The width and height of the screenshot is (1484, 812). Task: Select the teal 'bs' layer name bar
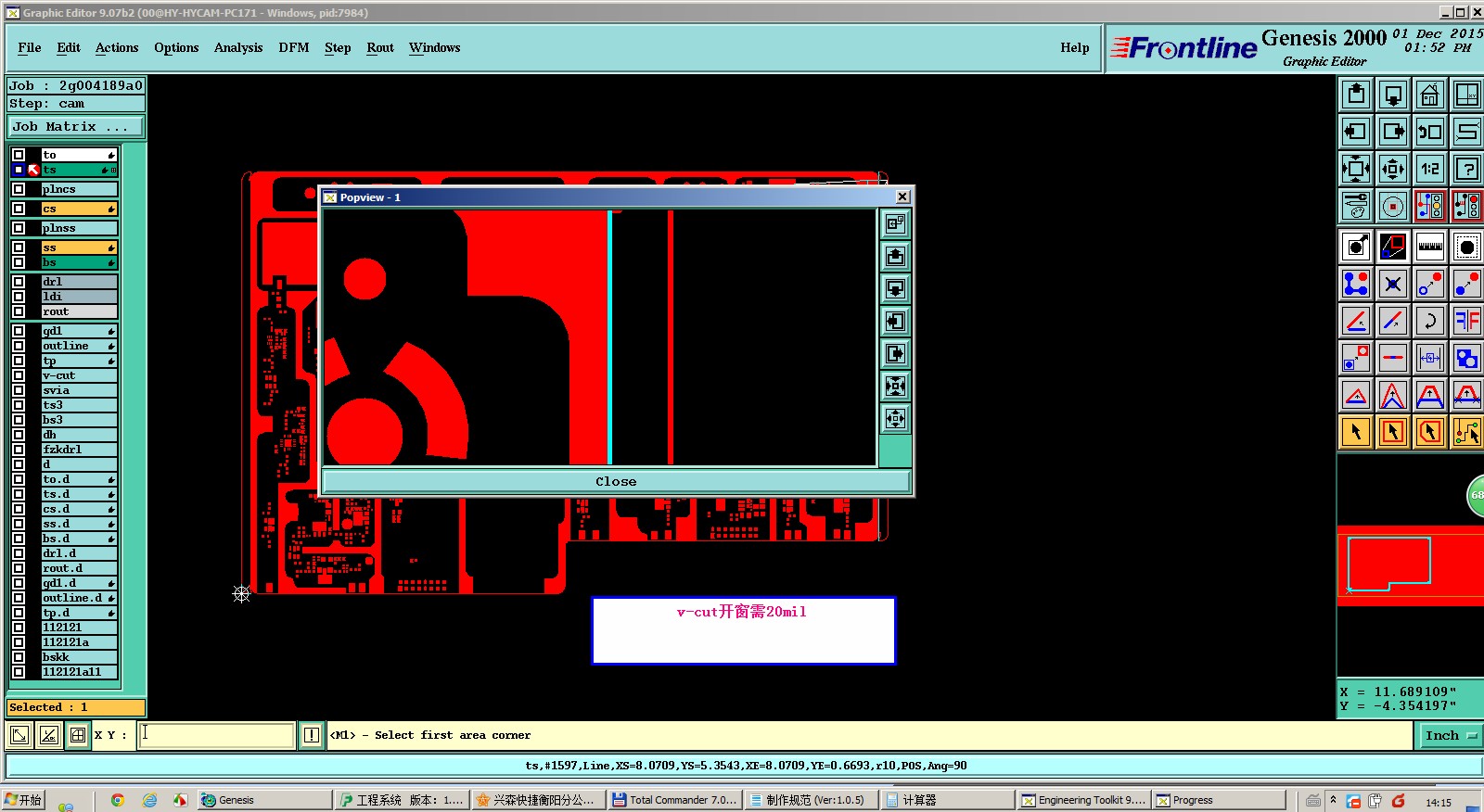(79, 262)
